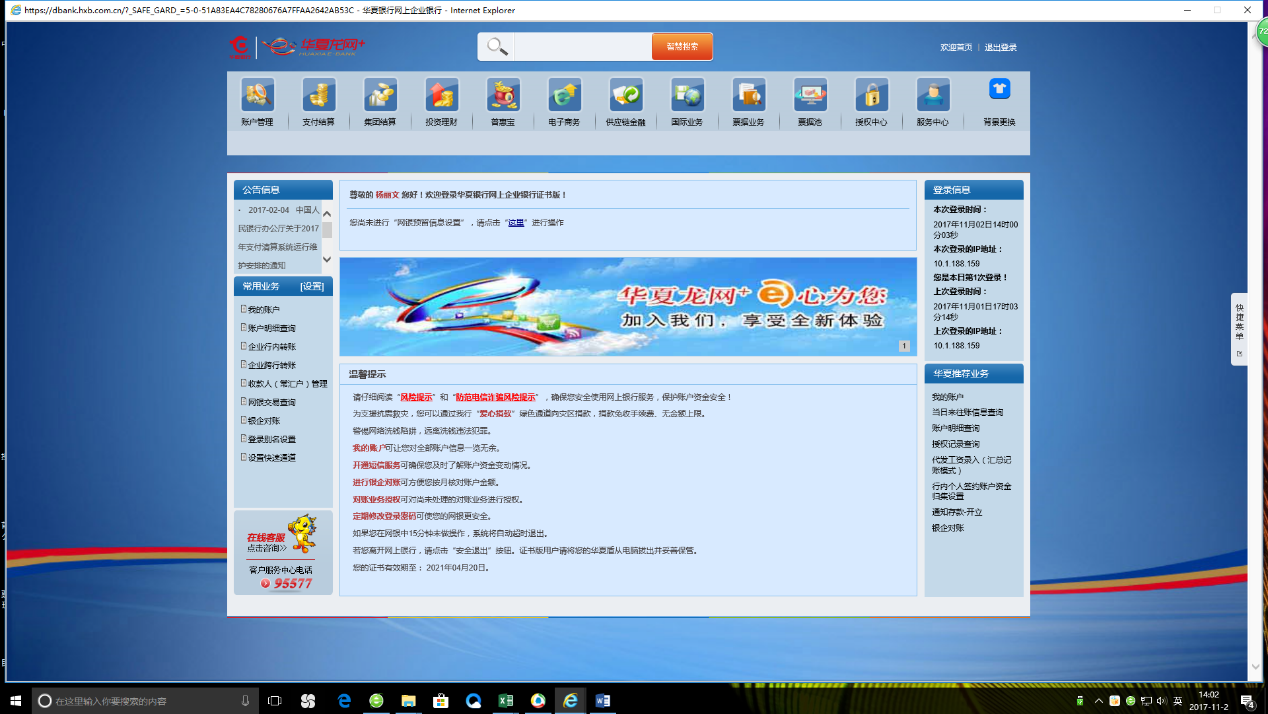Open Windows Start menu
The width and height of the screenshot is (1268, 714).
click(16, 701)
